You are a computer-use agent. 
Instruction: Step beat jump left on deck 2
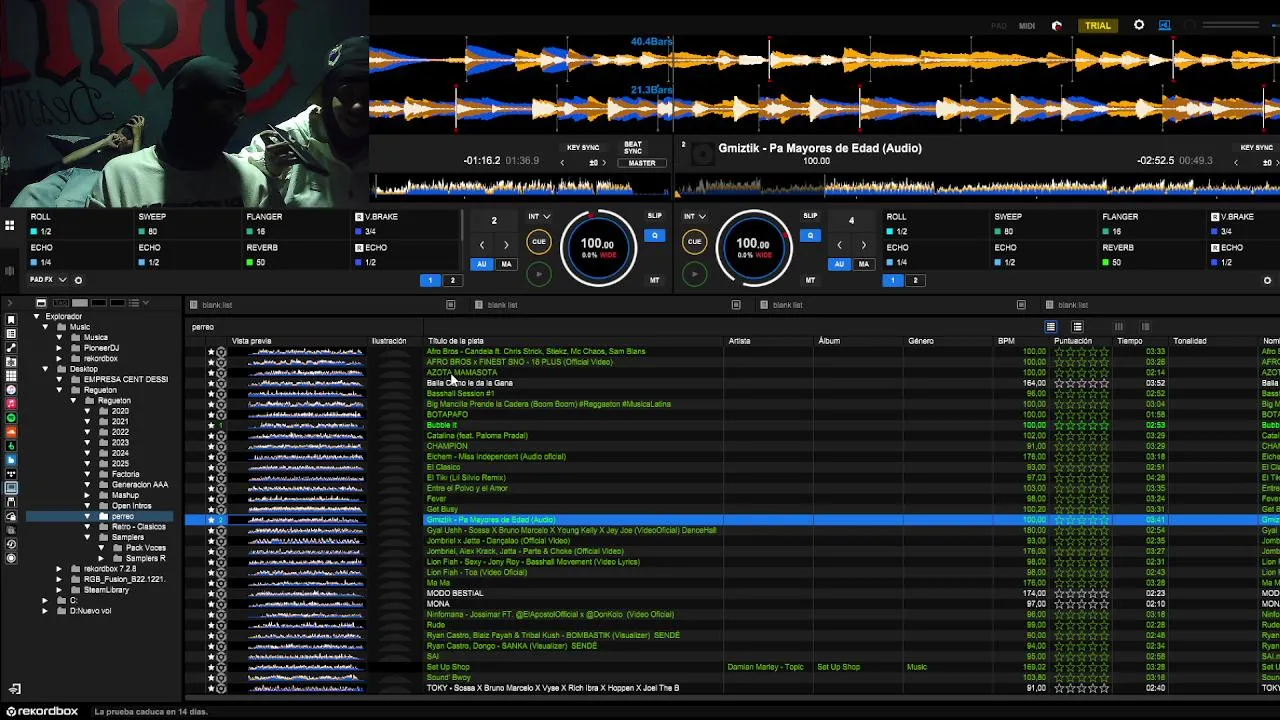coord(481,245)
